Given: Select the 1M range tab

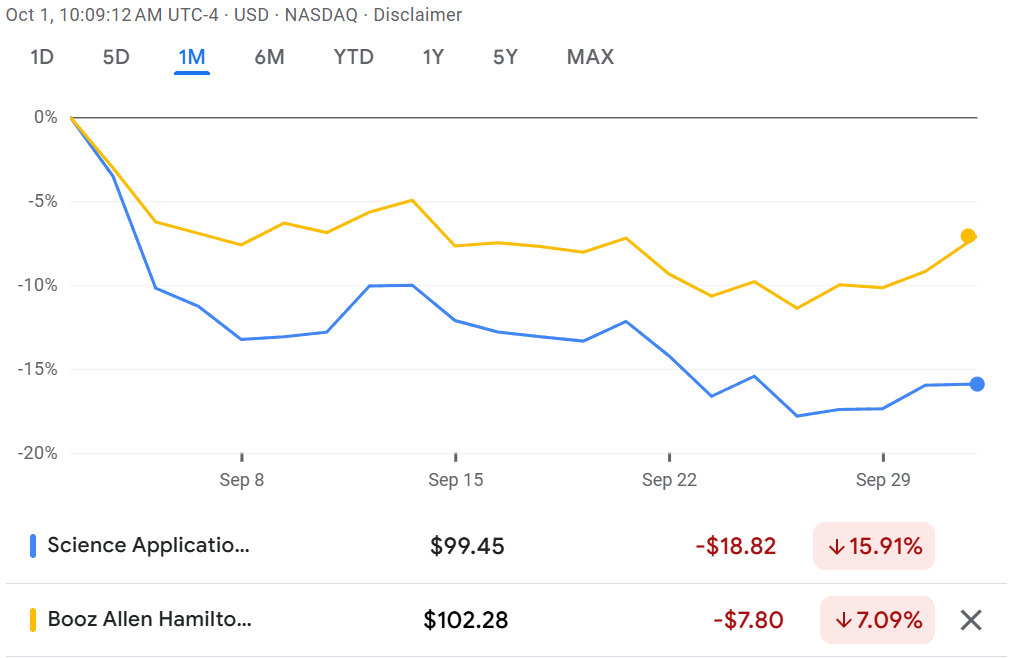Looking at the screenshot, I should coord(191,57).
